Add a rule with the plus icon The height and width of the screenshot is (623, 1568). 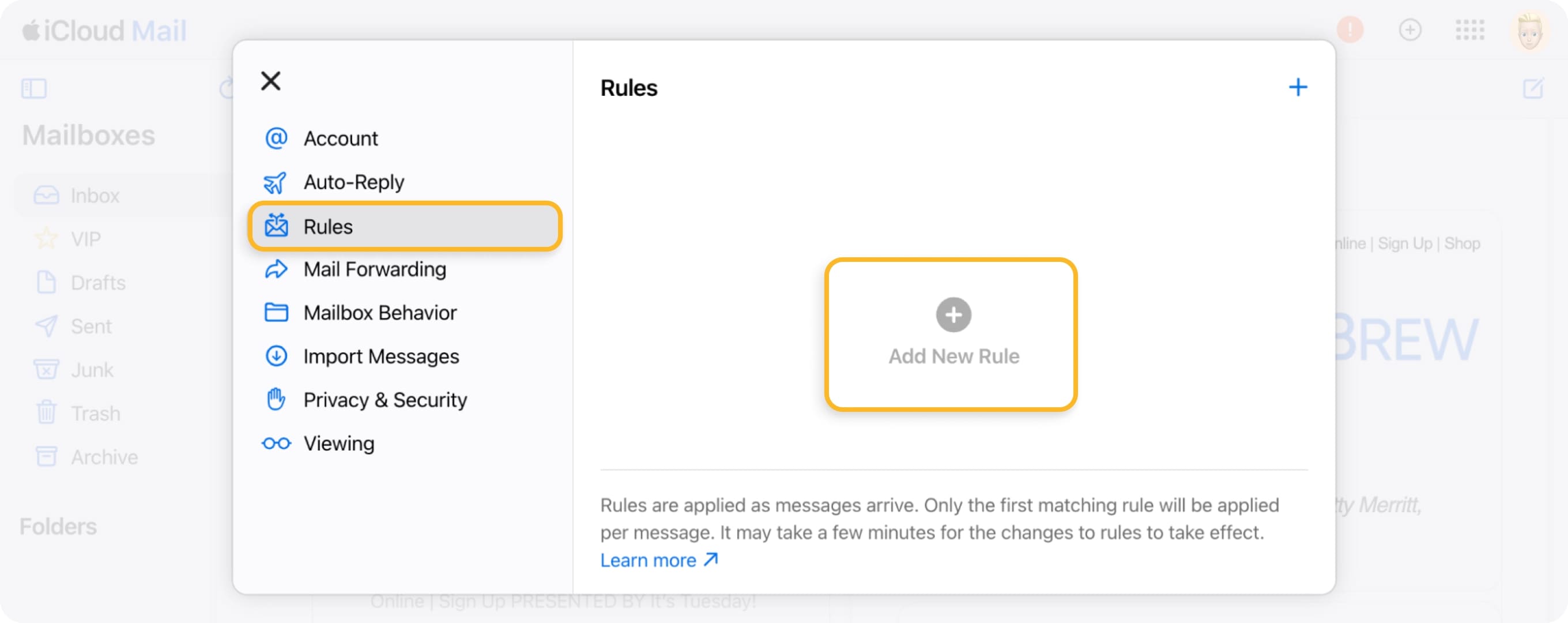(x=1298, y=87)
